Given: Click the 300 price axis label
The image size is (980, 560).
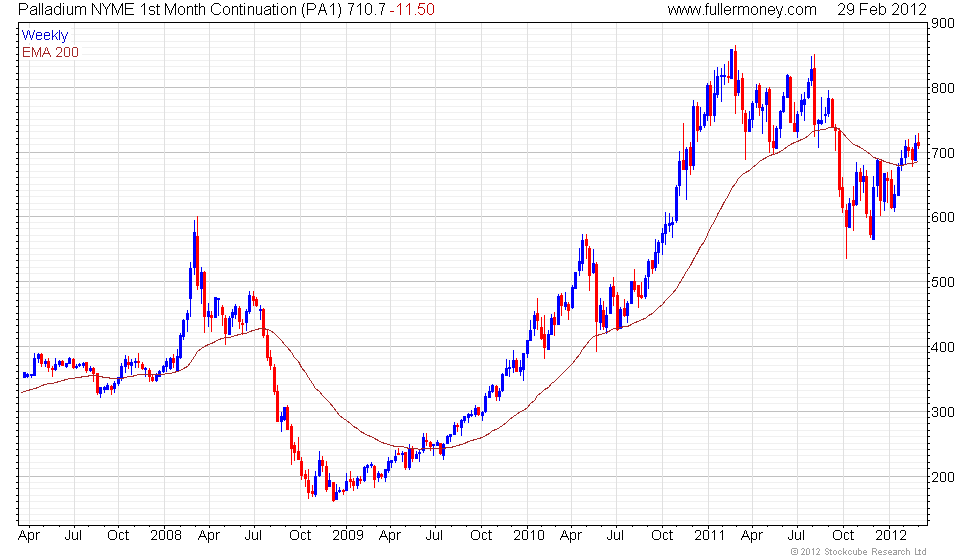Looking at the screenshot, I should point(942,412).
